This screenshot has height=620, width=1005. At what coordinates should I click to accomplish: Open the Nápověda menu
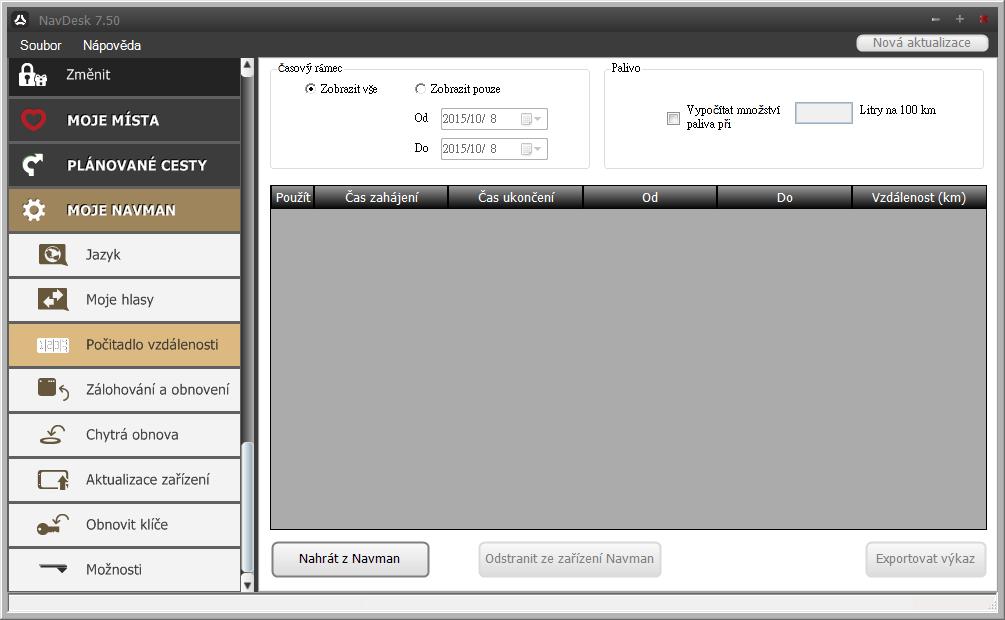tap(112, 45)
